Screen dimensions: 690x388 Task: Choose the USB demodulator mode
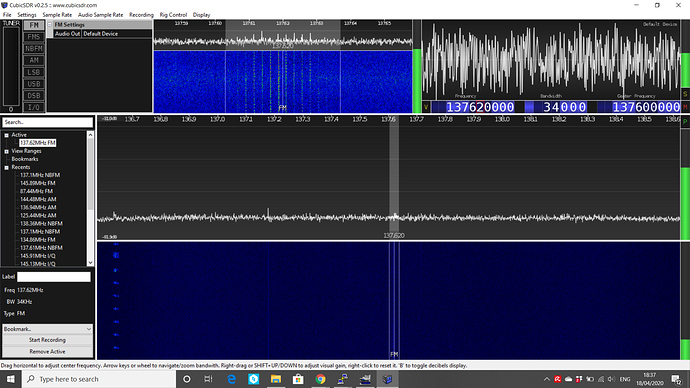point(34,84)
